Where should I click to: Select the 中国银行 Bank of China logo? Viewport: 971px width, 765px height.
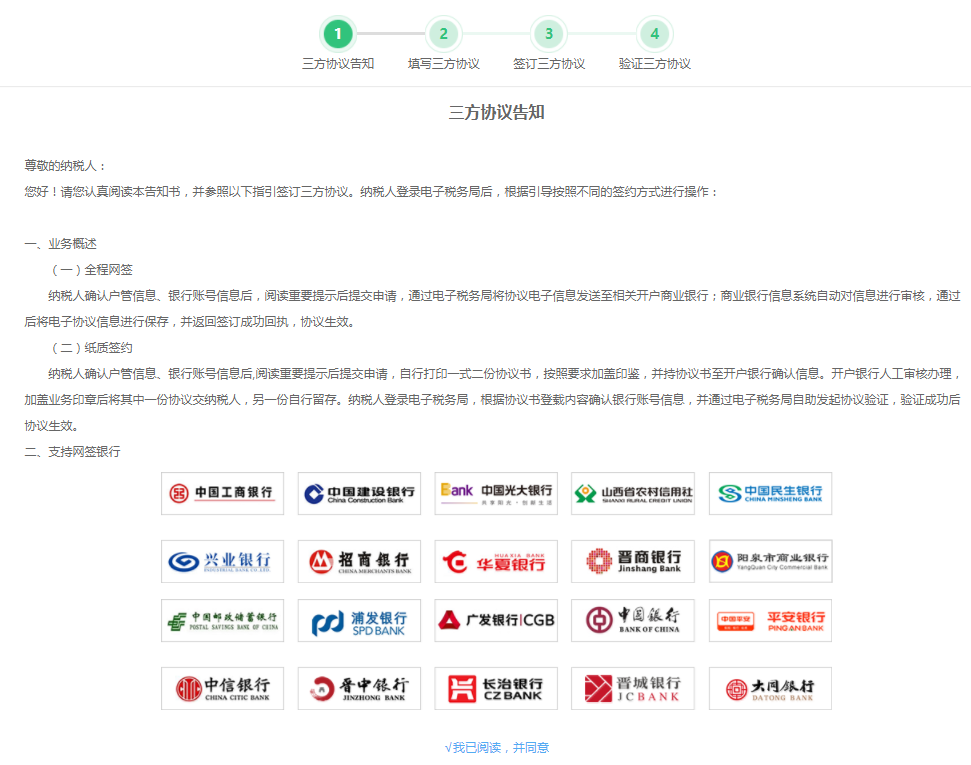point(633,620)
